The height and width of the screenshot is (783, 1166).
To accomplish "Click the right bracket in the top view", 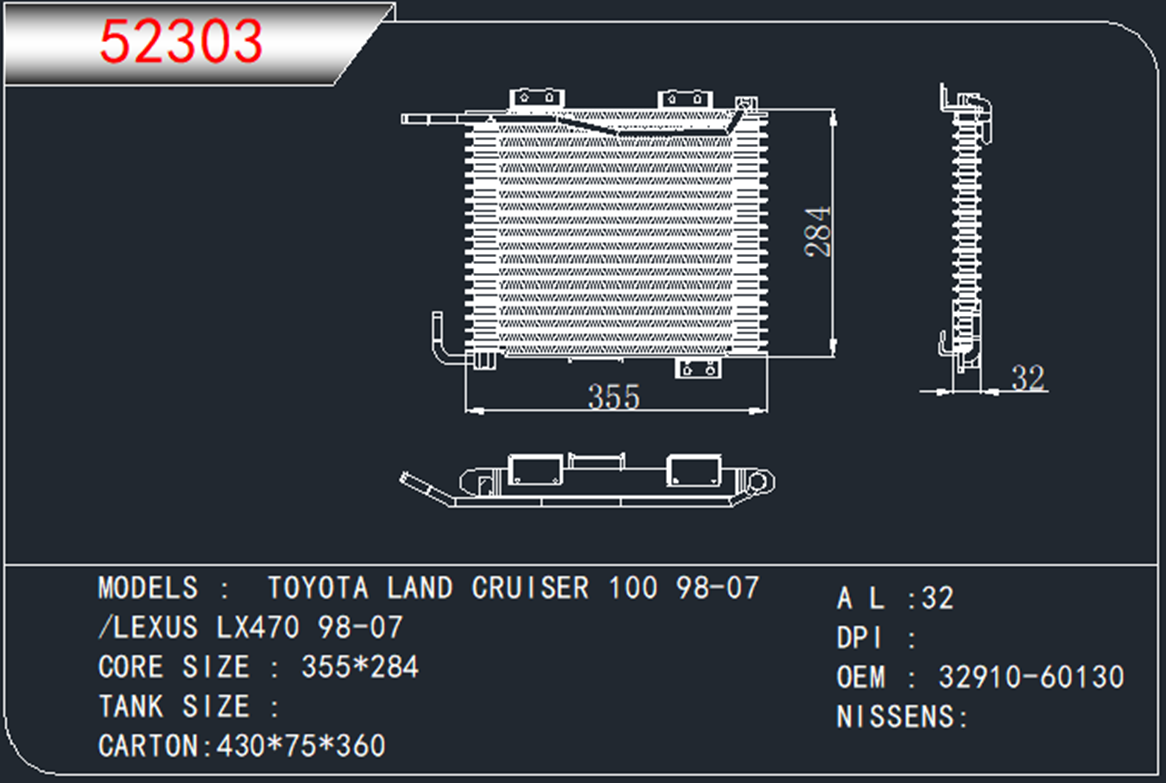I will [x=693, y=469].
